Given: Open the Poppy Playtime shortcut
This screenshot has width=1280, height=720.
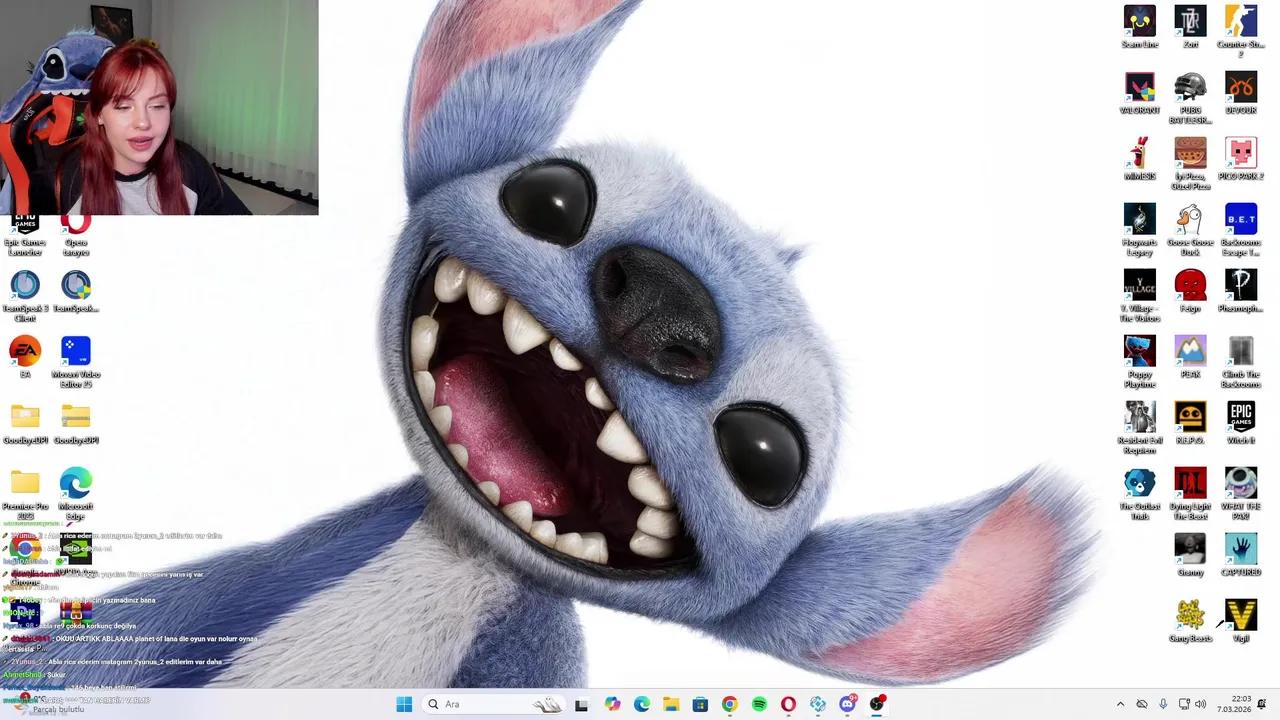Looking at the screenshot, I should (x=1139, y=361).
